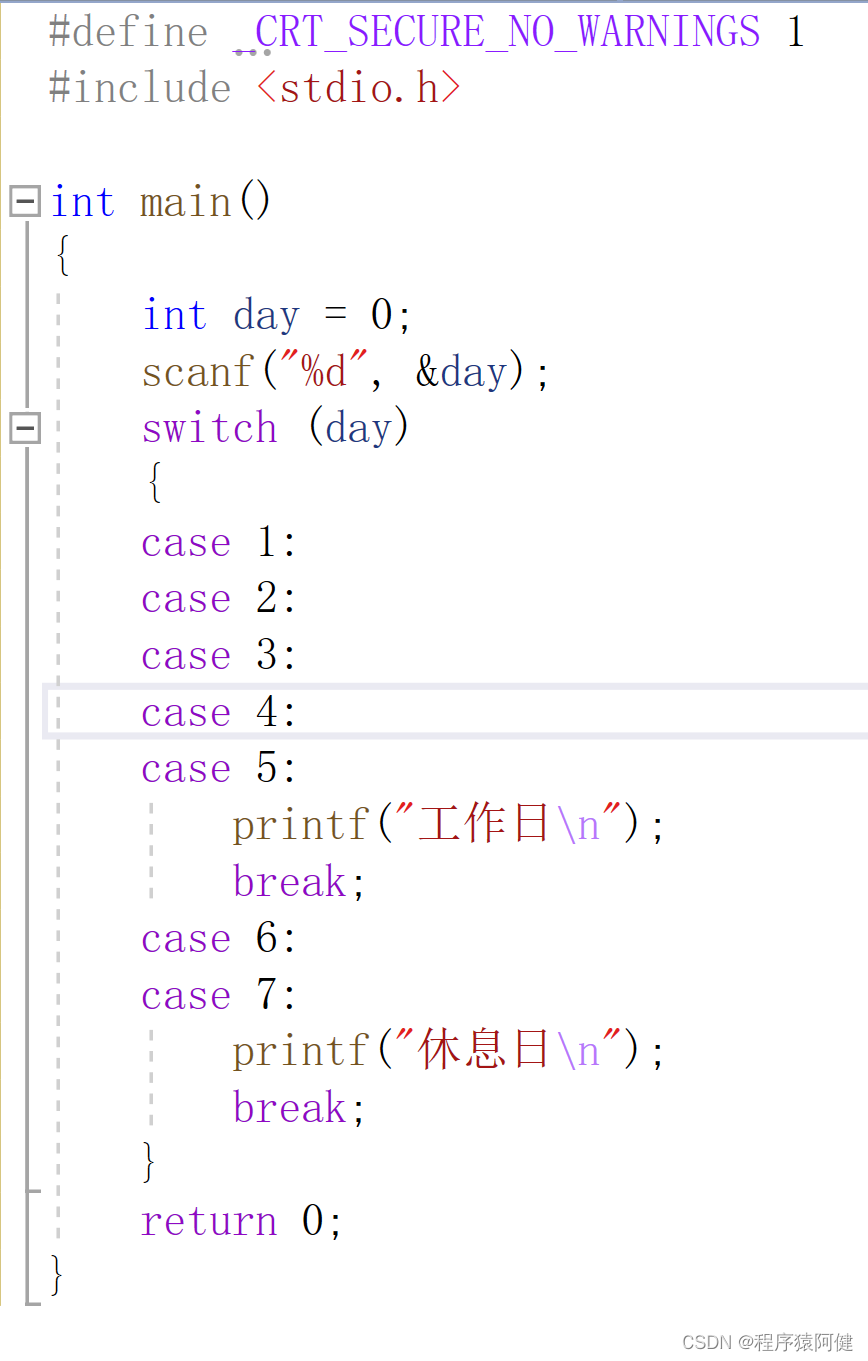Click the #define keyword on the first line
The image size is (868, 1361).
pyautogui.click(x=128, y=32)
